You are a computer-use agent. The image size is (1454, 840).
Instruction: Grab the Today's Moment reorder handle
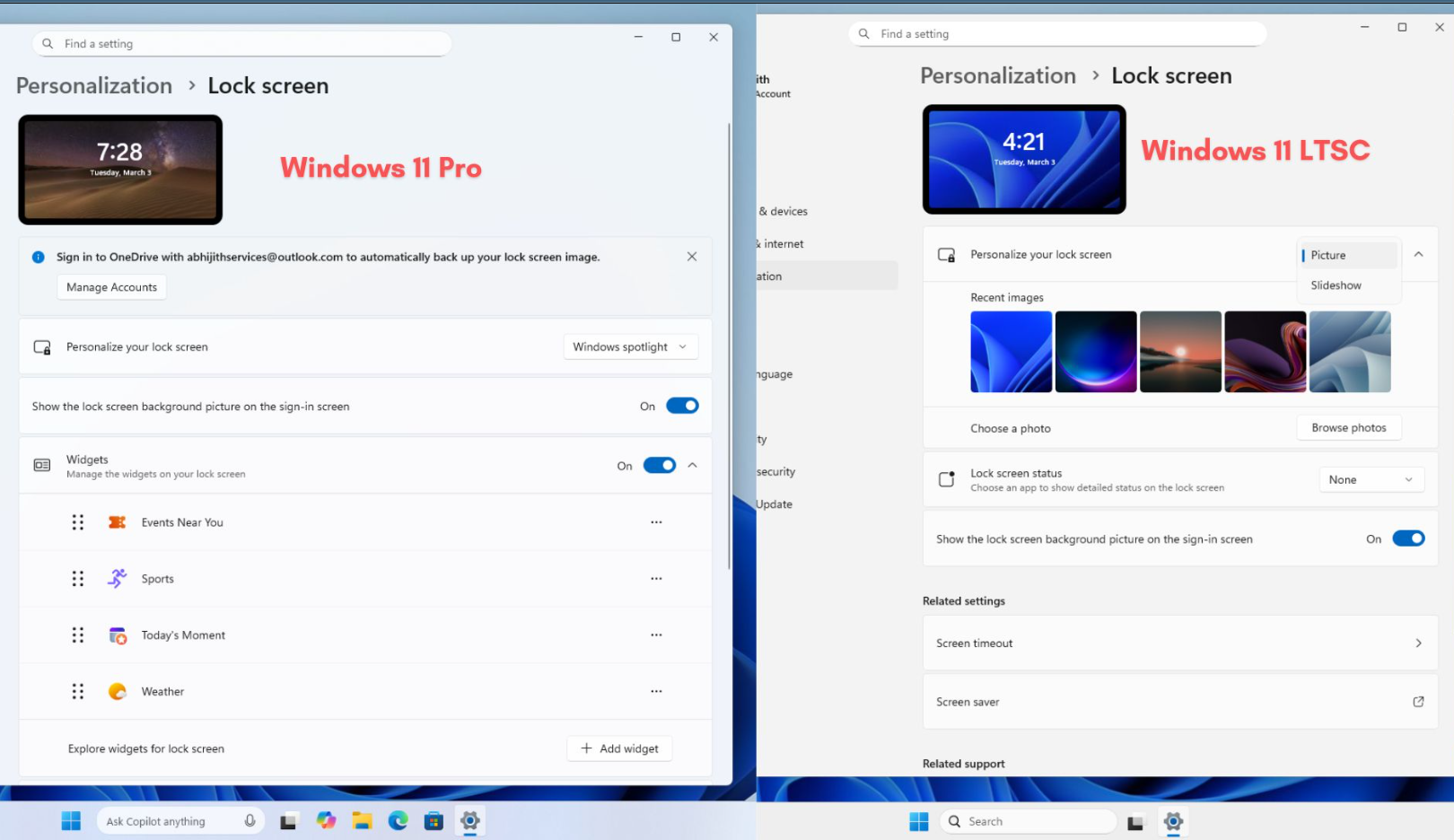click(x=78, y=635)
